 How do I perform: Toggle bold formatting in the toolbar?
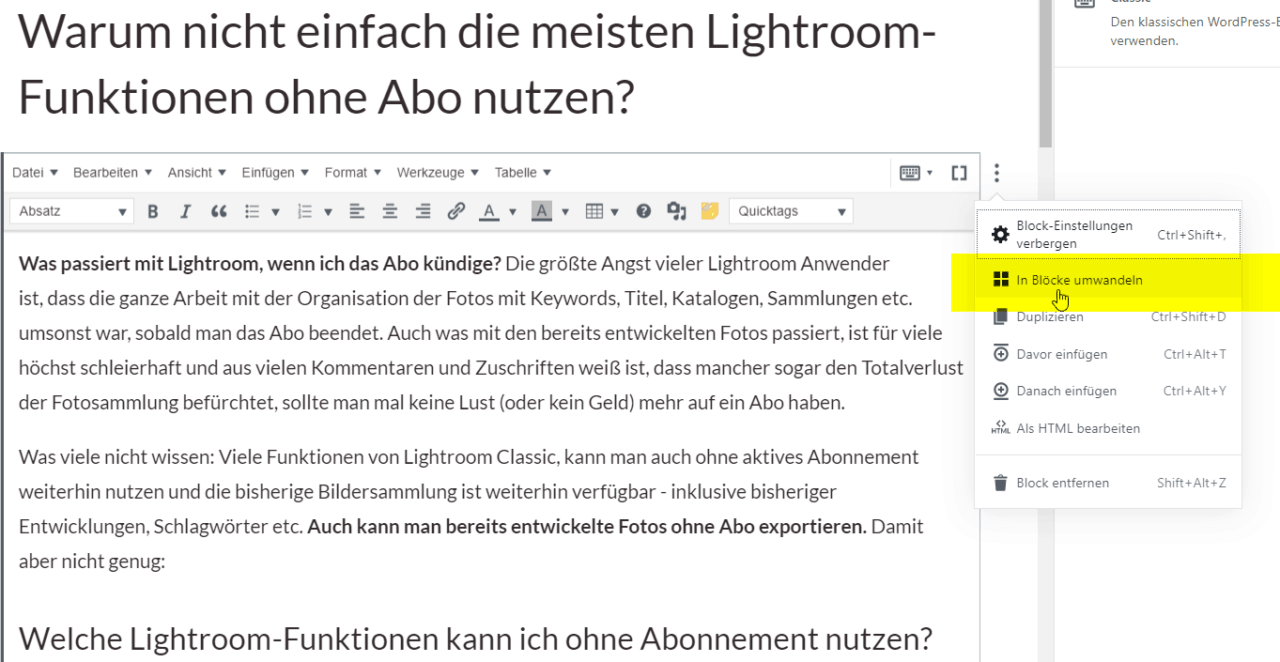(x=153, y=211)
